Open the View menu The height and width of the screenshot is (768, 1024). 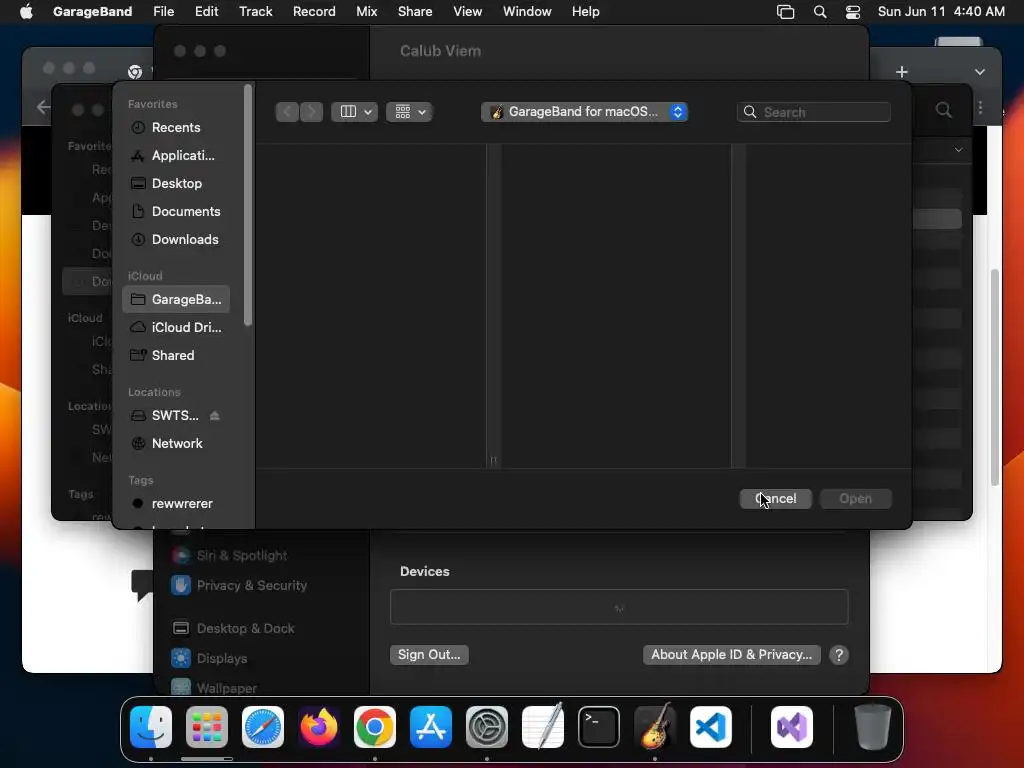(468, 12)
